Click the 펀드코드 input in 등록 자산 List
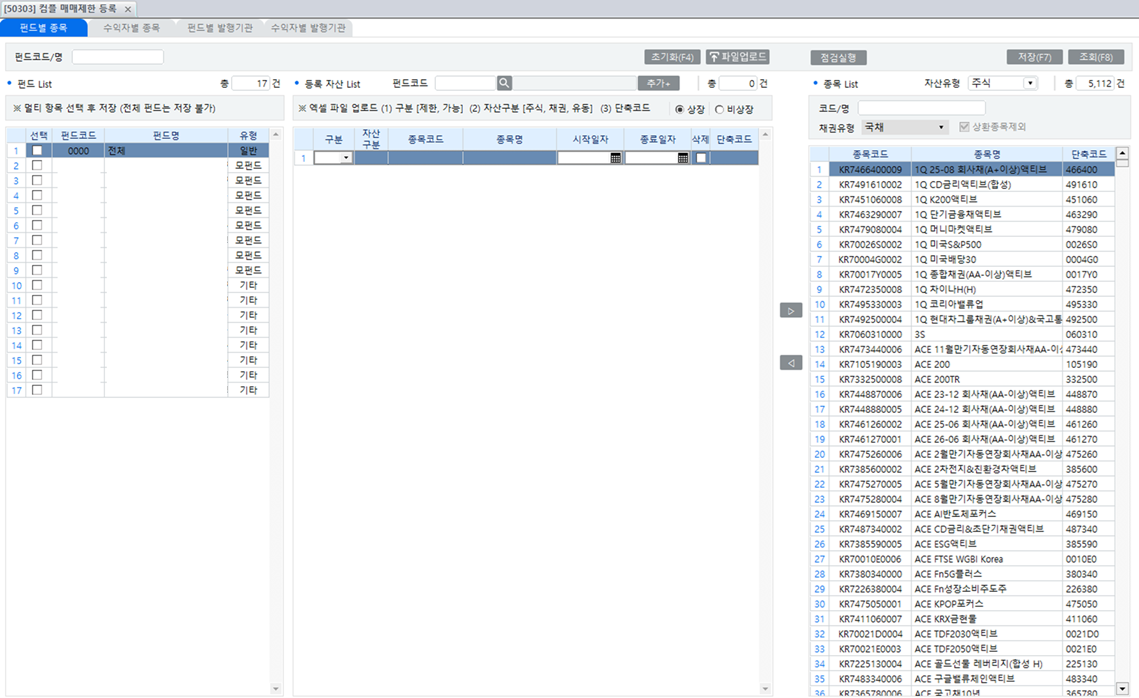This screenshot has width=1139, height=698. coord(466,83)
